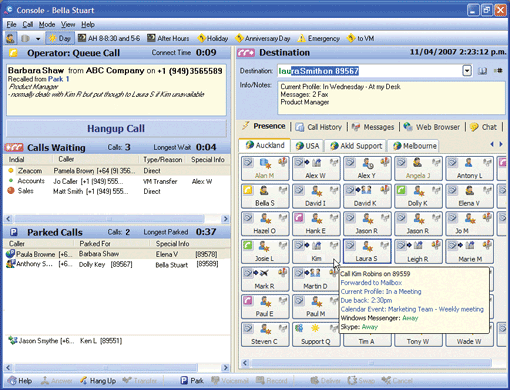Viewport: 510px width, 390px height.
Task: Open the Help menu
Action: 88,24
